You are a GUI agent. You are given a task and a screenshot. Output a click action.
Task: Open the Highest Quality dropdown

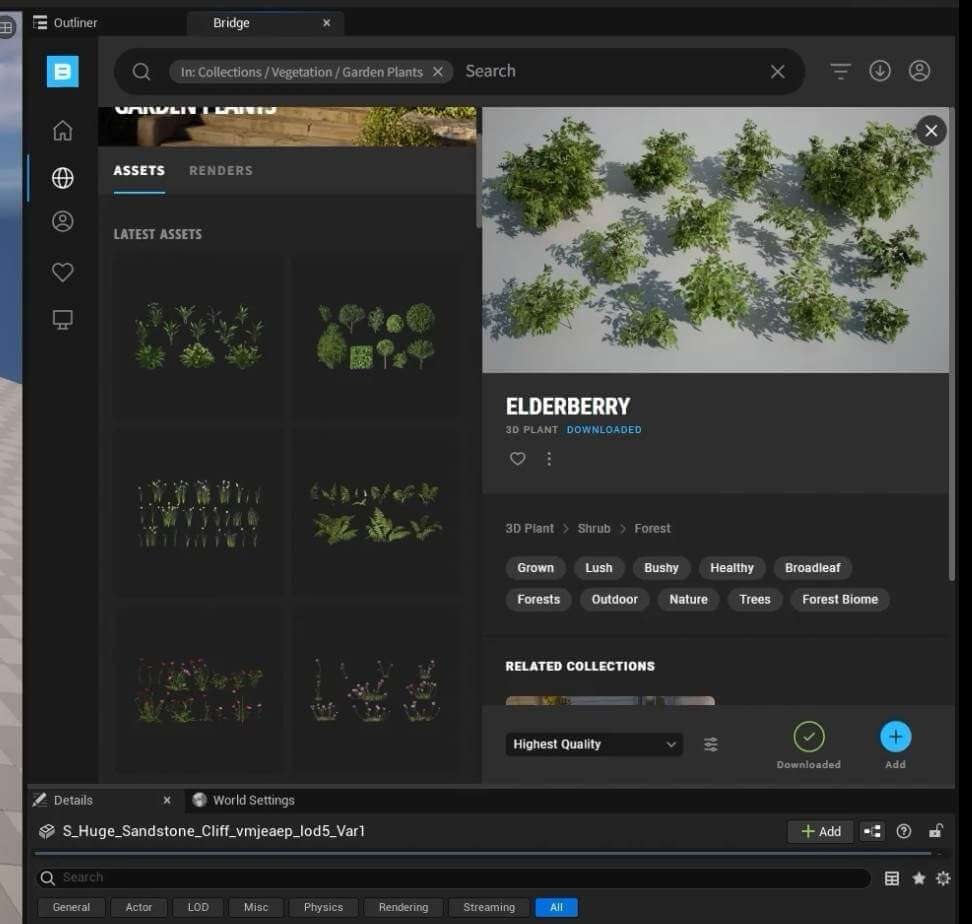tap(594, 744)
